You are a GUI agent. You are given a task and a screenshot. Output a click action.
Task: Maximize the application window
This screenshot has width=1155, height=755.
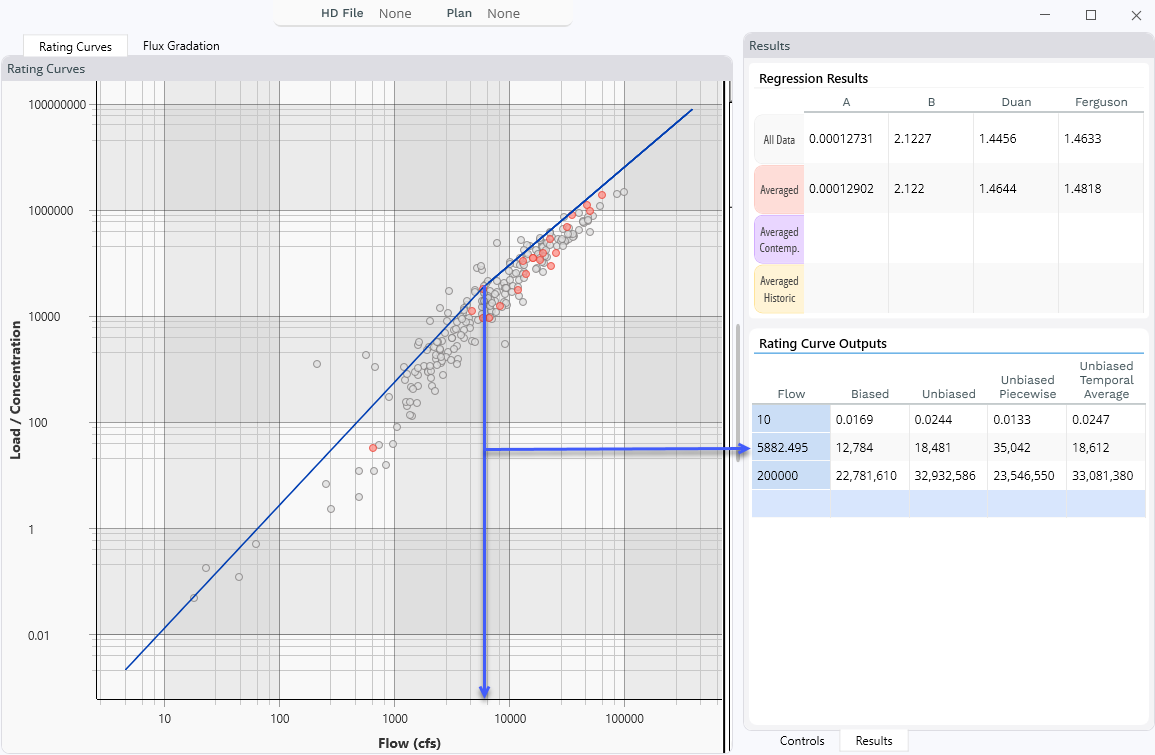tap(1091, 15)
